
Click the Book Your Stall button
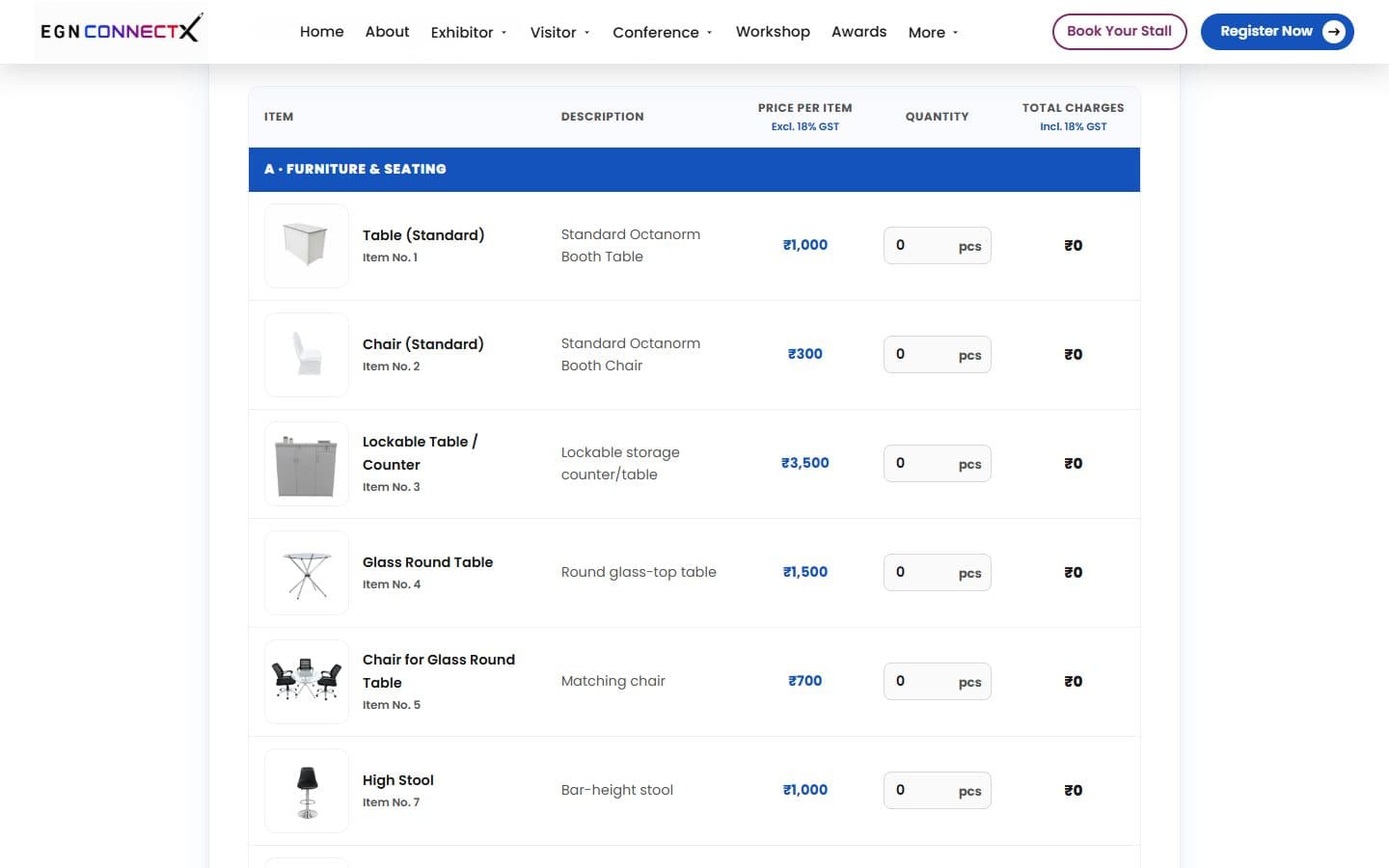[x=1119, y=32]
